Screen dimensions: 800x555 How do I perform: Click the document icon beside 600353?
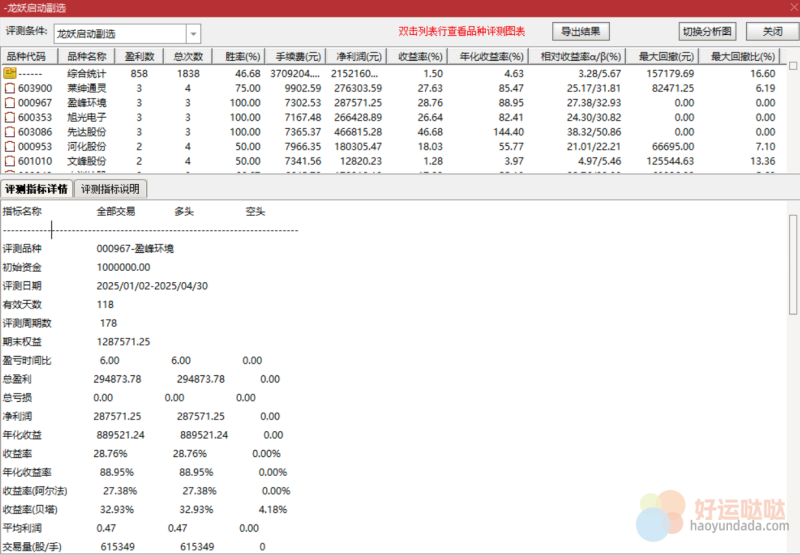[x=10, y=117]
